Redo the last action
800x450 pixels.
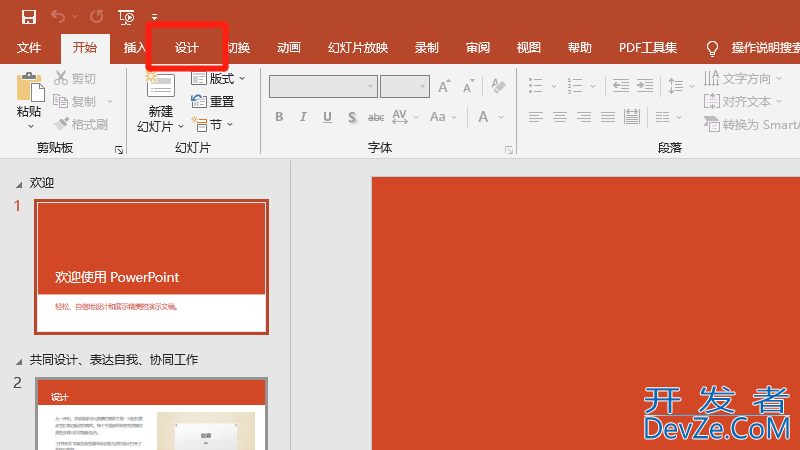pyautogui.click(x=96, y=17)
